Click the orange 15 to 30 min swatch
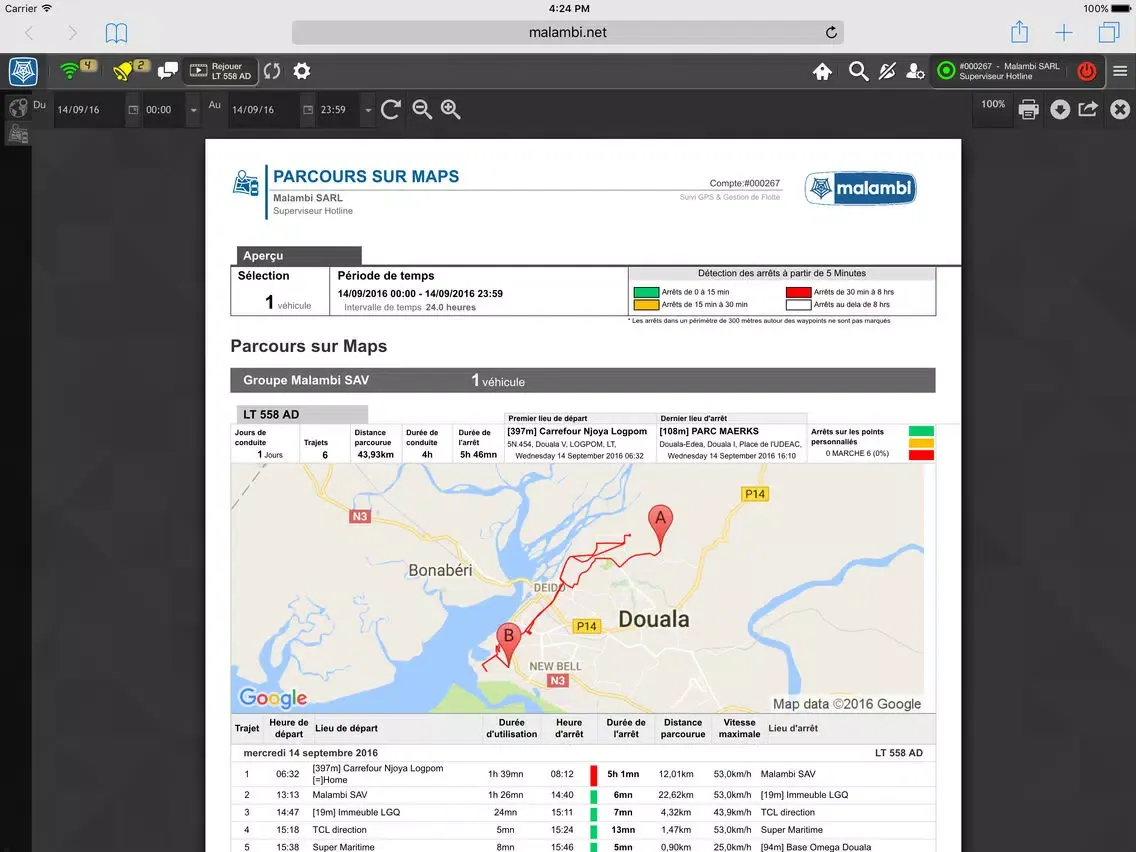This screenshot has height=852, width=1136. click(646, 305)
